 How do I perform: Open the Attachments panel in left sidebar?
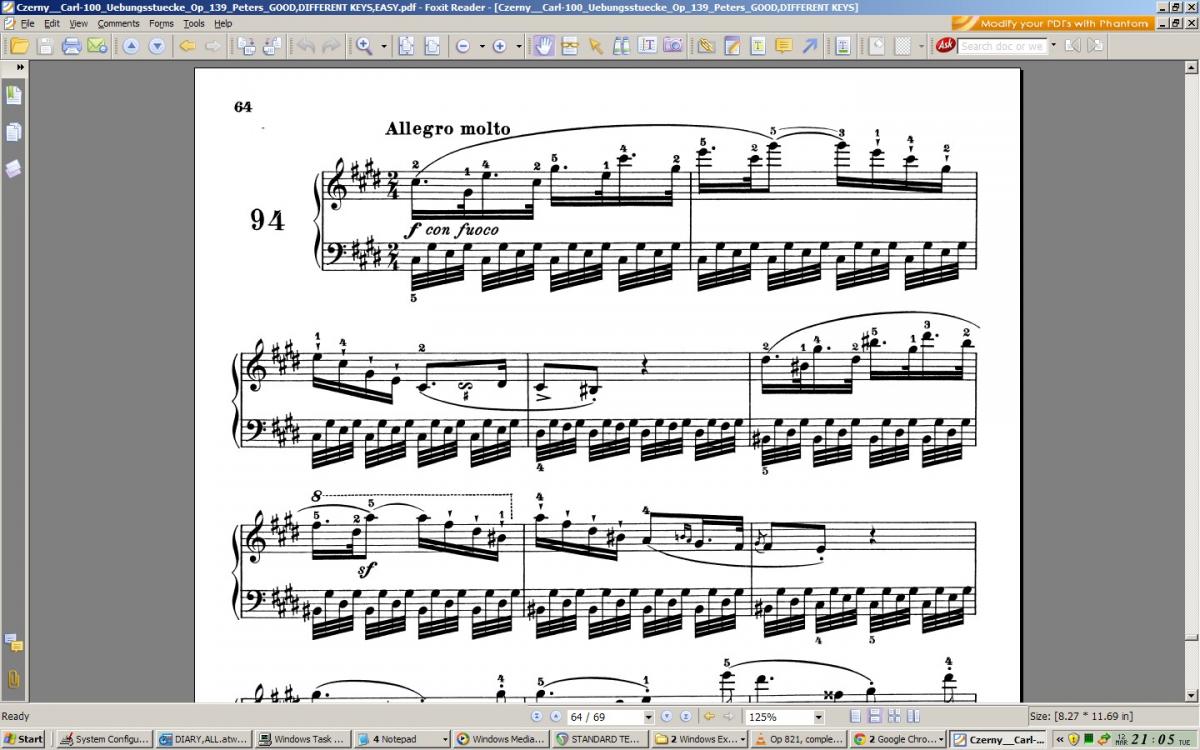(14, 680)
